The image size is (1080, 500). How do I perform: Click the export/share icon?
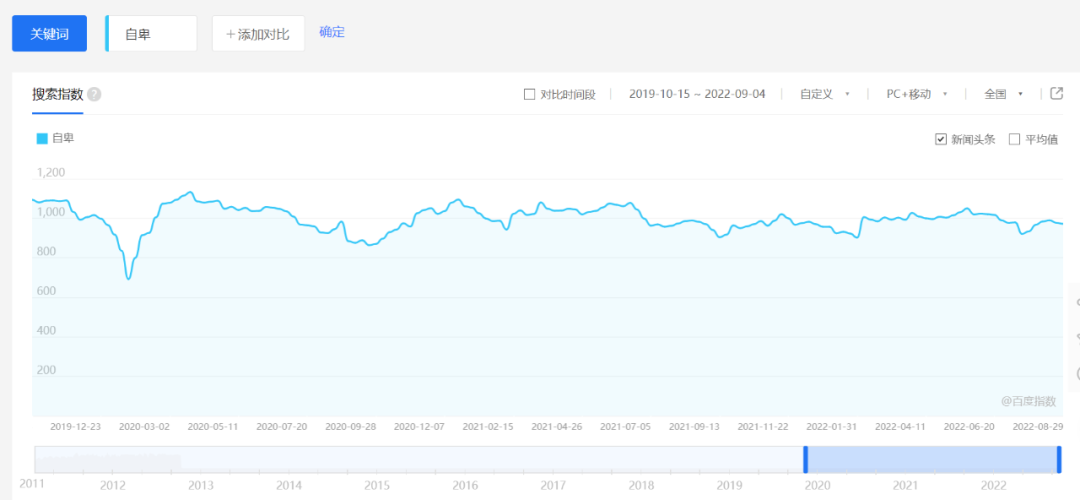1057,94
